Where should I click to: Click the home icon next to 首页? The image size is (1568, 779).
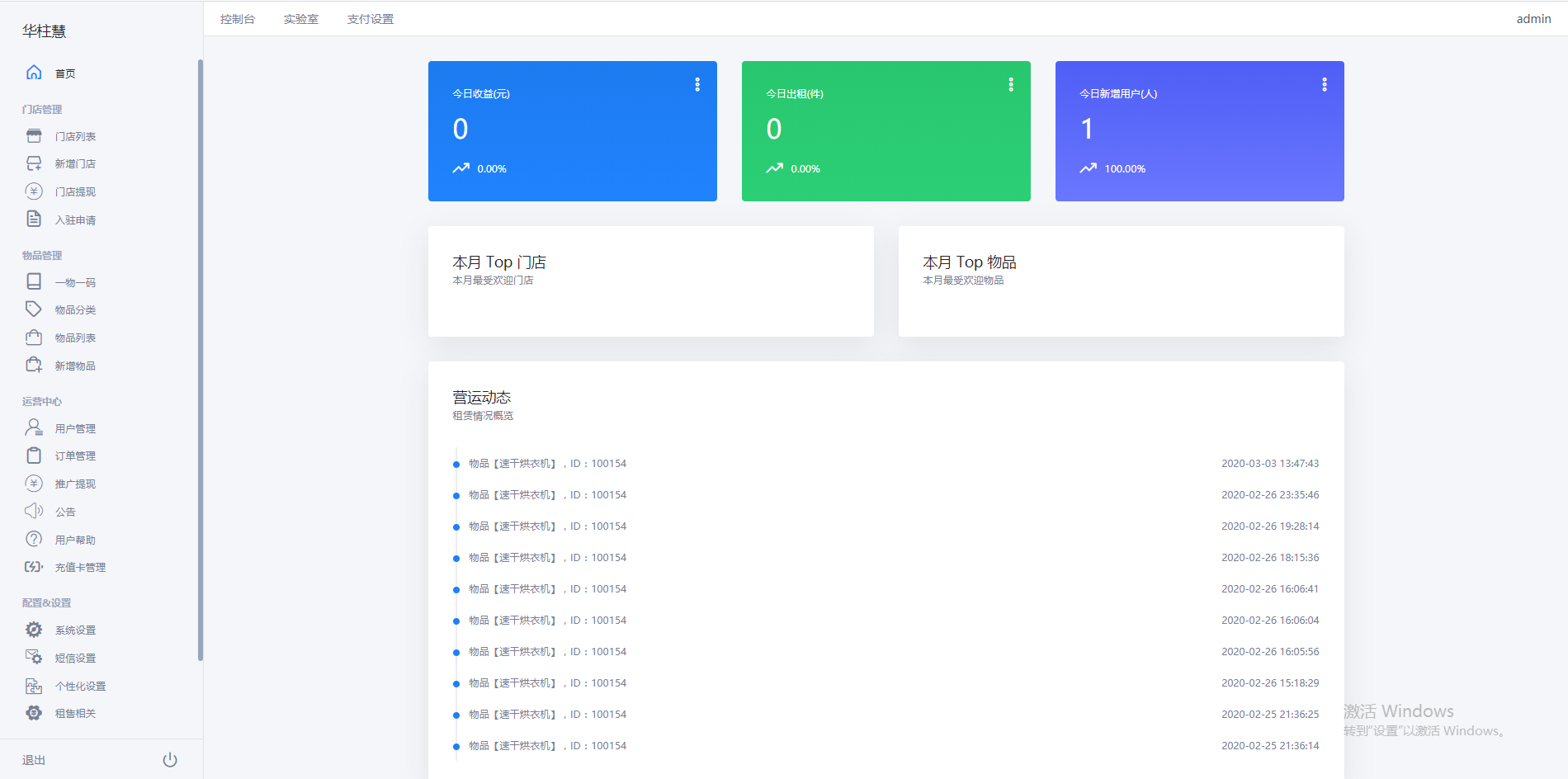[34, 73]
